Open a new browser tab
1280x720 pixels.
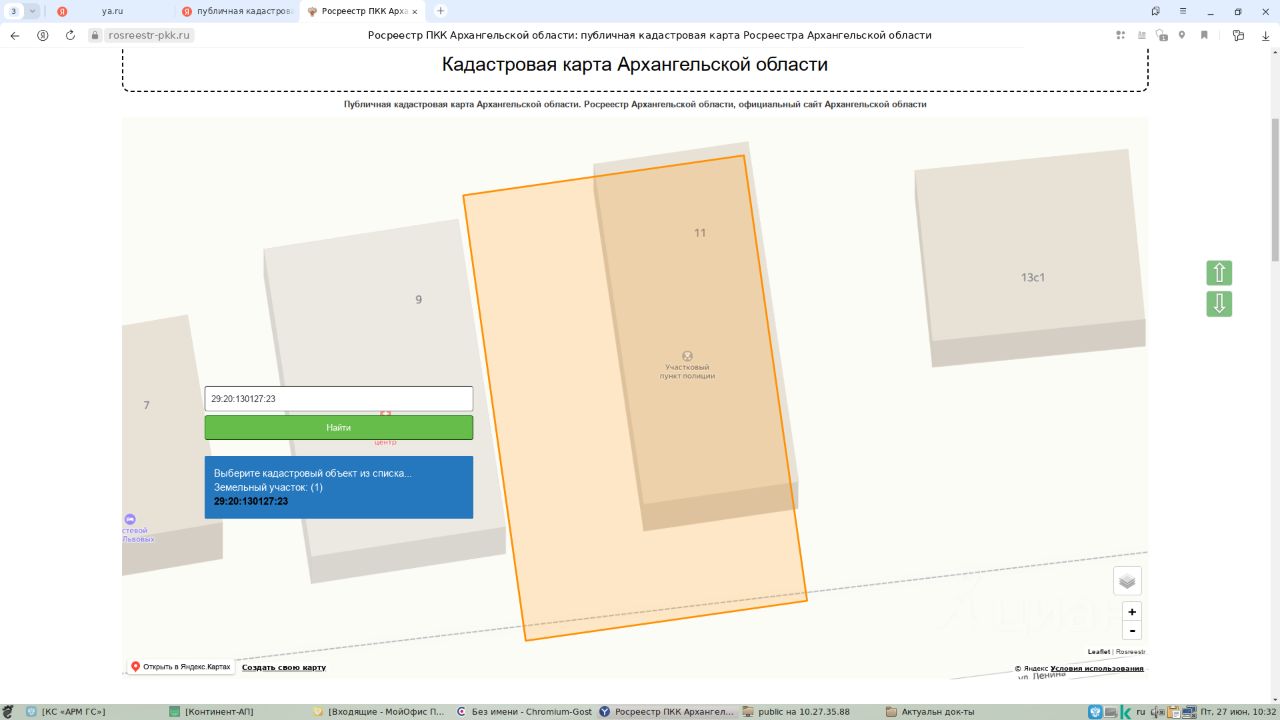coord(441,11)
